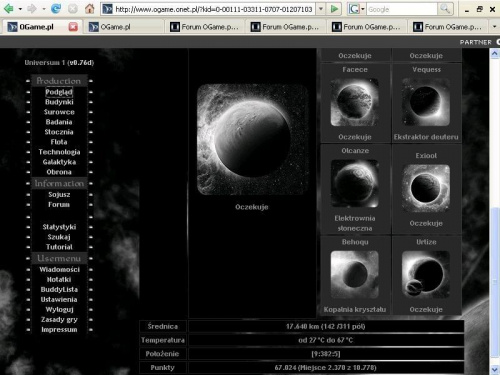Open the Budynki menu item

coord(59,102)
